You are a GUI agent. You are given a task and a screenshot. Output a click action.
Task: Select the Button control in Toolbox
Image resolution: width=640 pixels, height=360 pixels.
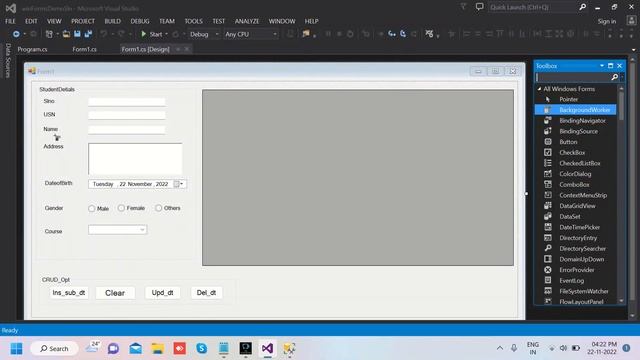point(576,142)
